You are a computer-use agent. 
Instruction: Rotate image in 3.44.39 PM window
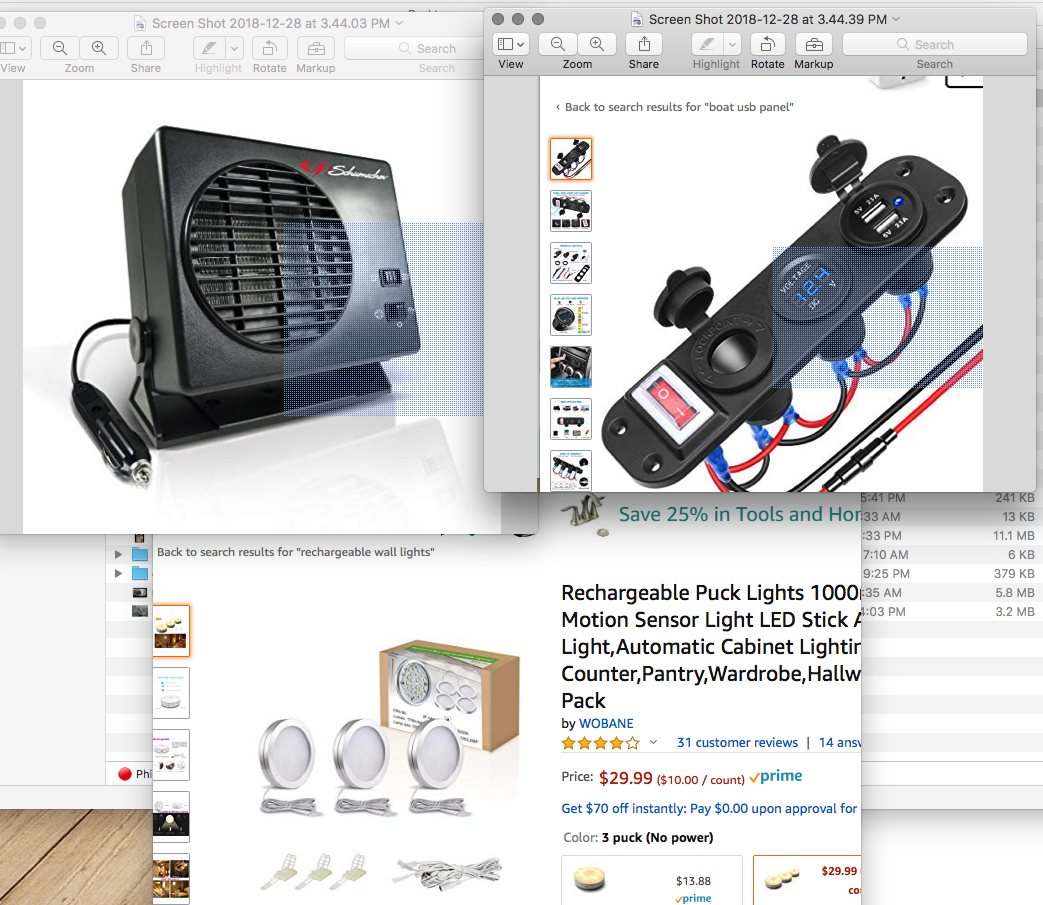pyautogui.click(x=768, y=45)
